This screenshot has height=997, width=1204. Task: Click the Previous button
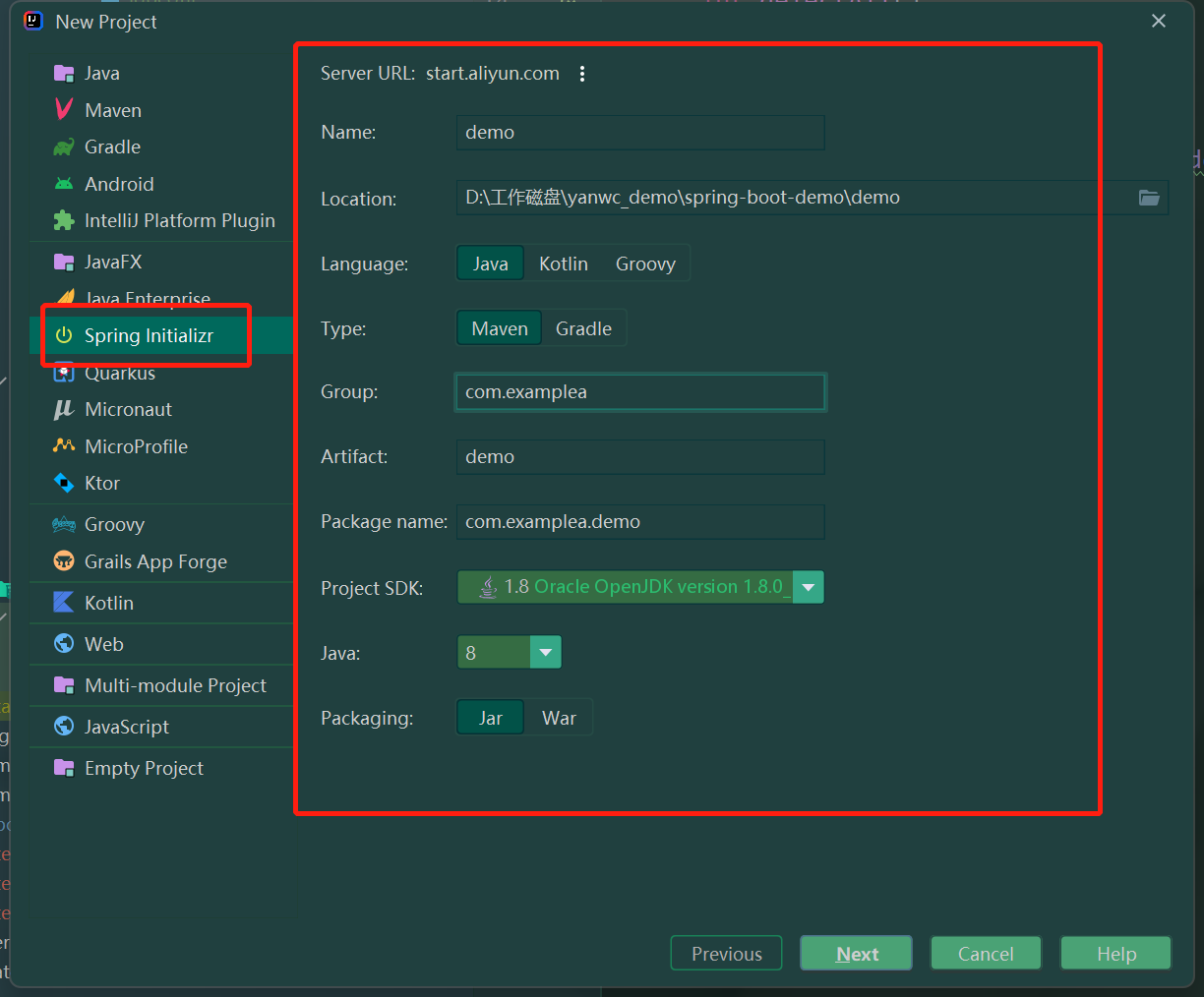tap(726, 953)
